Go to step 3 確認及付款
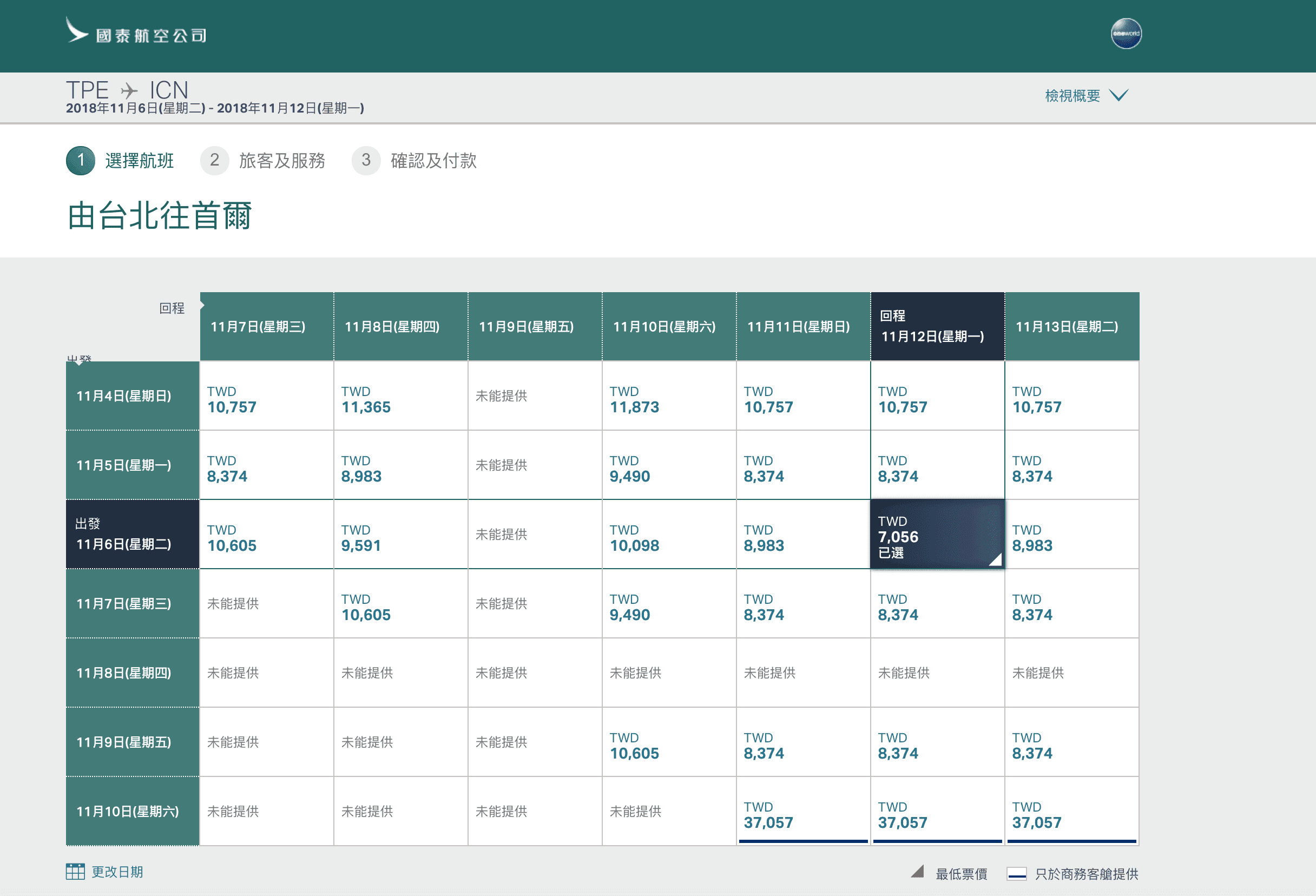This screenshot has width=1316, height=896. coord(414,160)
